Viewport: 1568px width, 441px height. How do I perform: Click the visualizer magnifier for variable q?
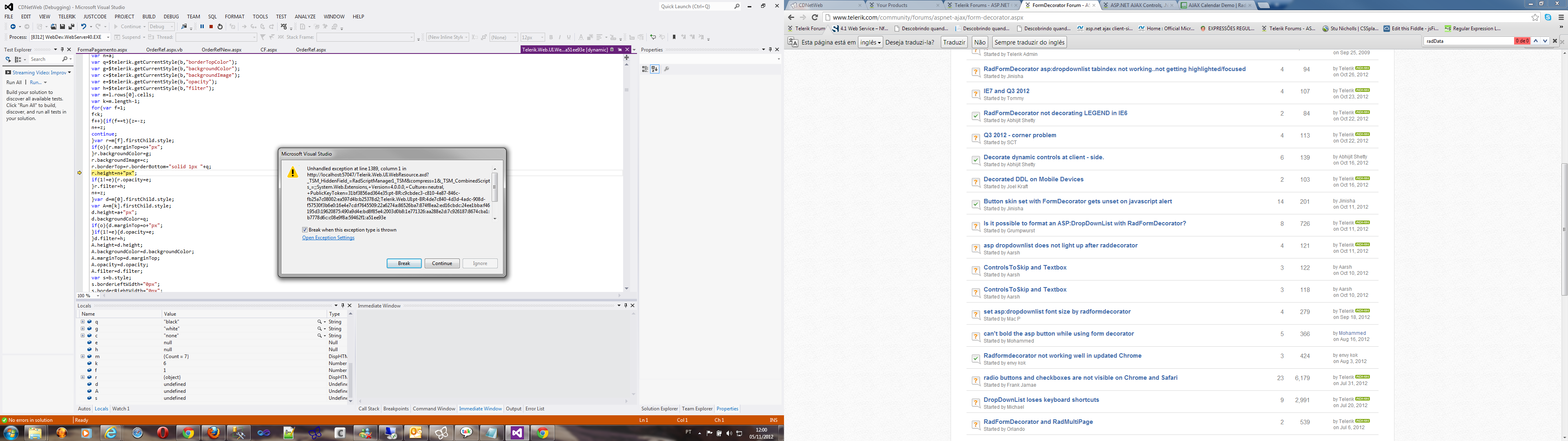click(x=319, y=322)
